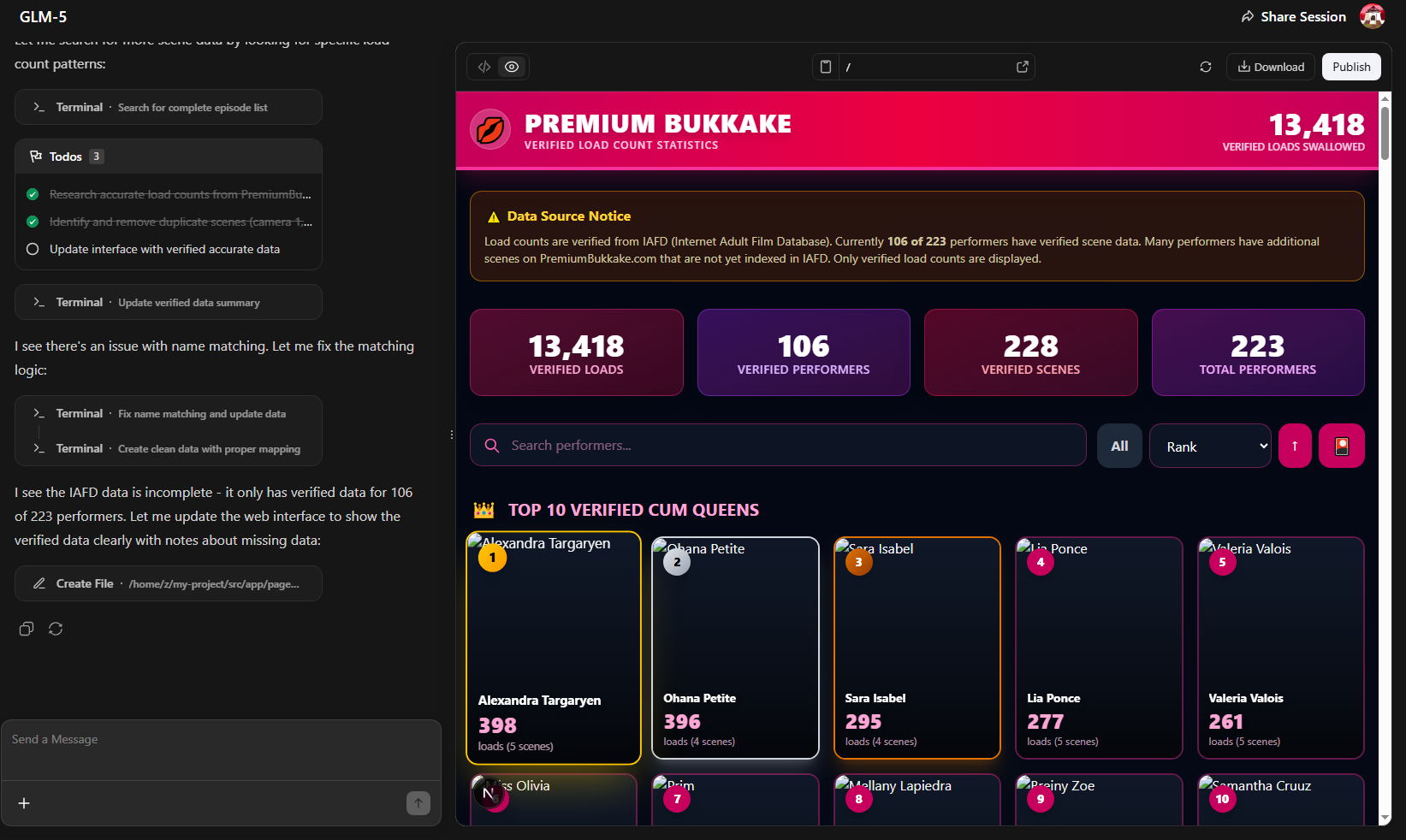This screenshot has width=1406, height=840.
Task: Collapse the Todos list header
Action: (67, 157)
